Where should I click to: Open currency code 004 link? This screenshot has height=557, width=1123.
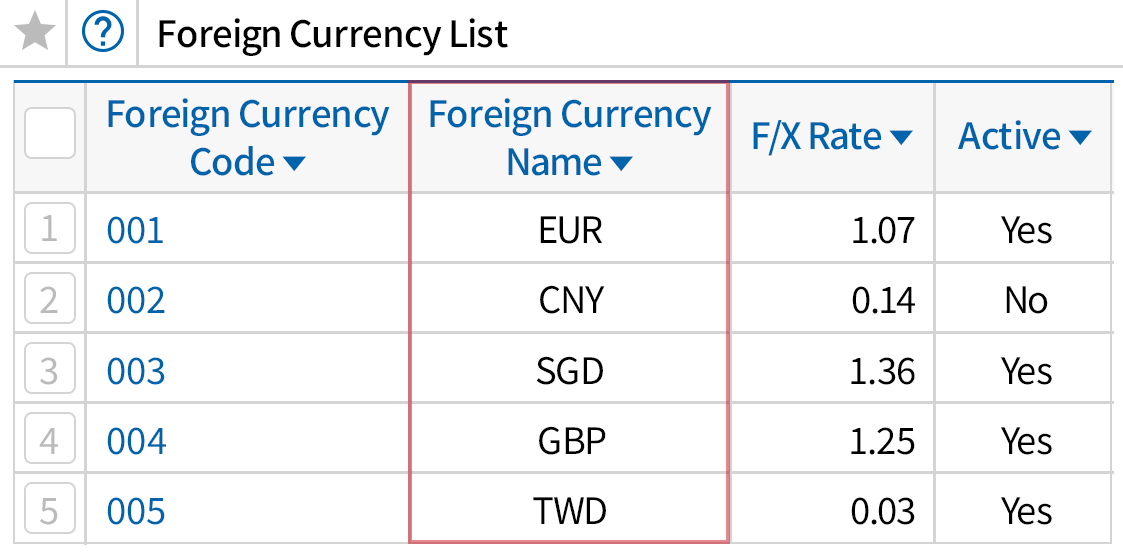pos(135,441)
